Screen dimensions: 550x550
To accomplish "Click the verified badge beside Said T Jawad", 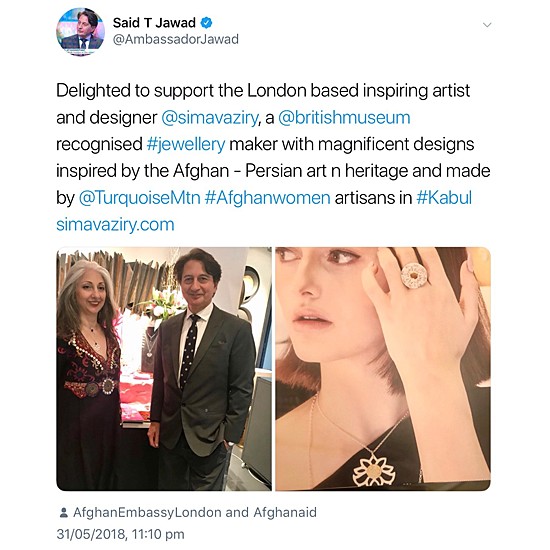I will 206,23.
